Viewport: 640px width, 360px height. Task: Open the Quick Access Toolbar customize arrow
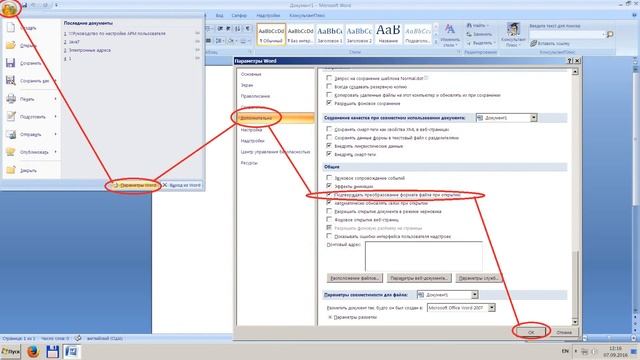[x=56, y=5]
